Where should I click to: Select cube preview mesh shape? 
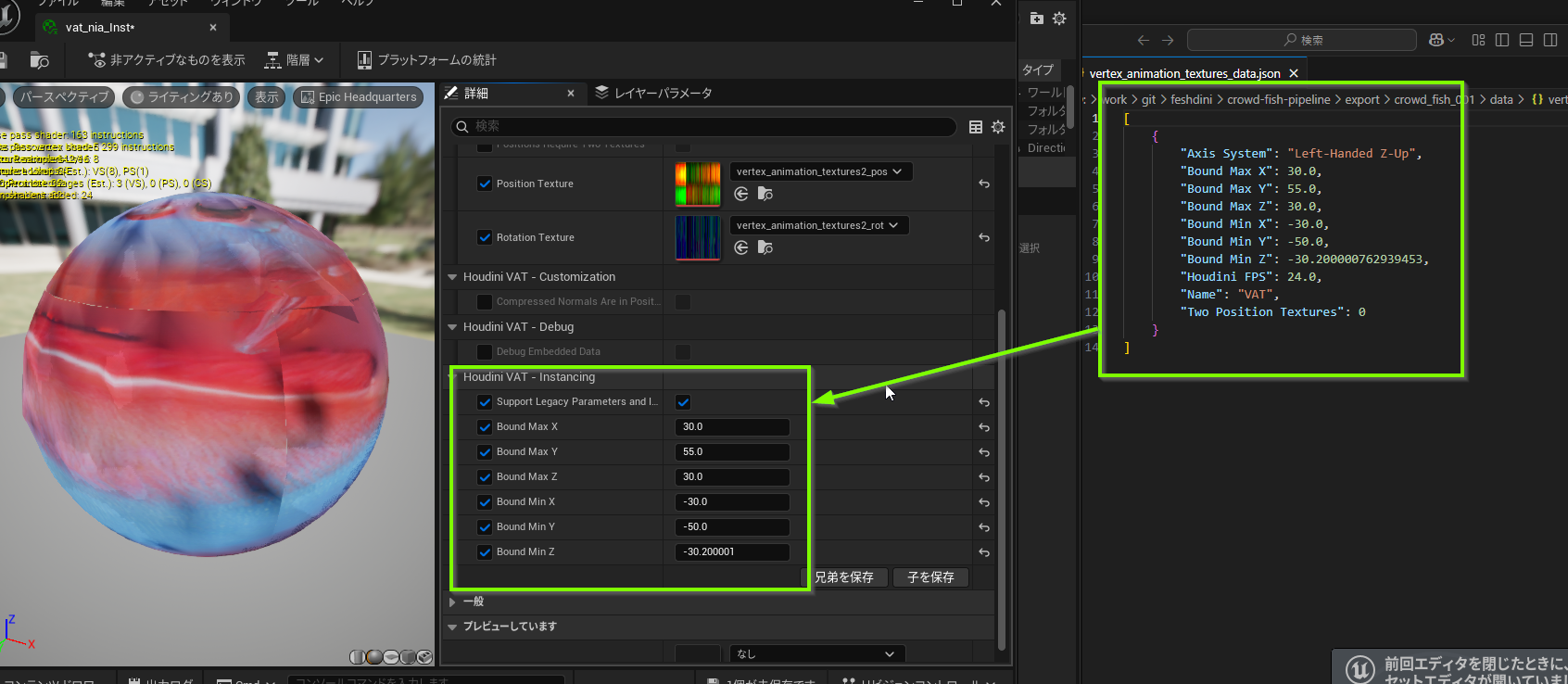pyautogui.click(x=408, y=657)
